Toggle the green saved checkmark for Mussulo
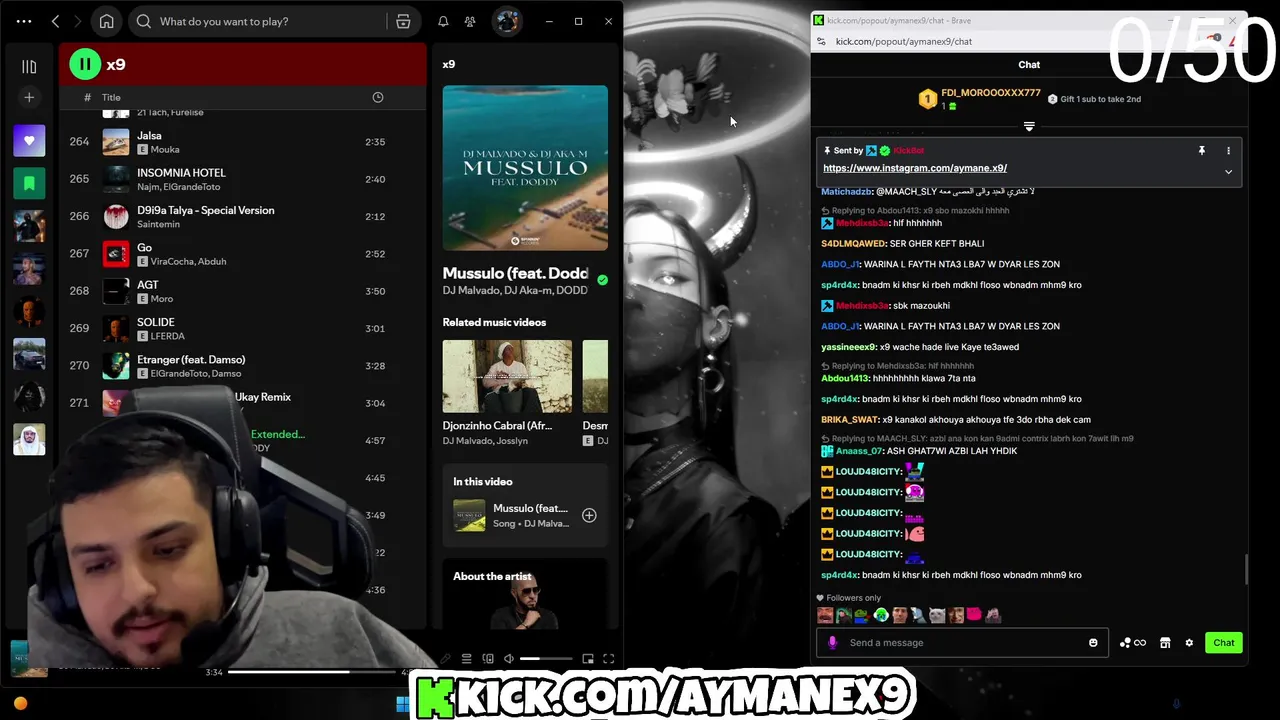1280x720 pixels. tap(602, 280)
